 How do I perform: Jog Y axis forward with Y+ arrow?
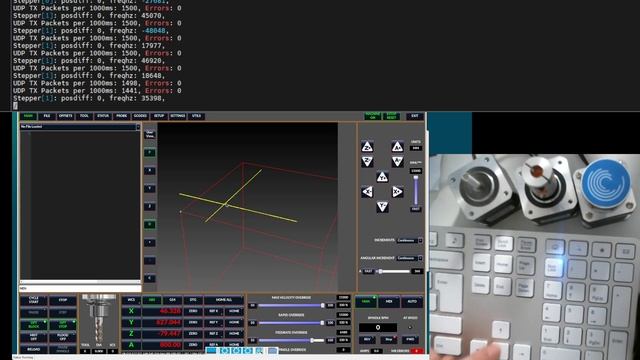pyautogui.click(x=382, y=177)
